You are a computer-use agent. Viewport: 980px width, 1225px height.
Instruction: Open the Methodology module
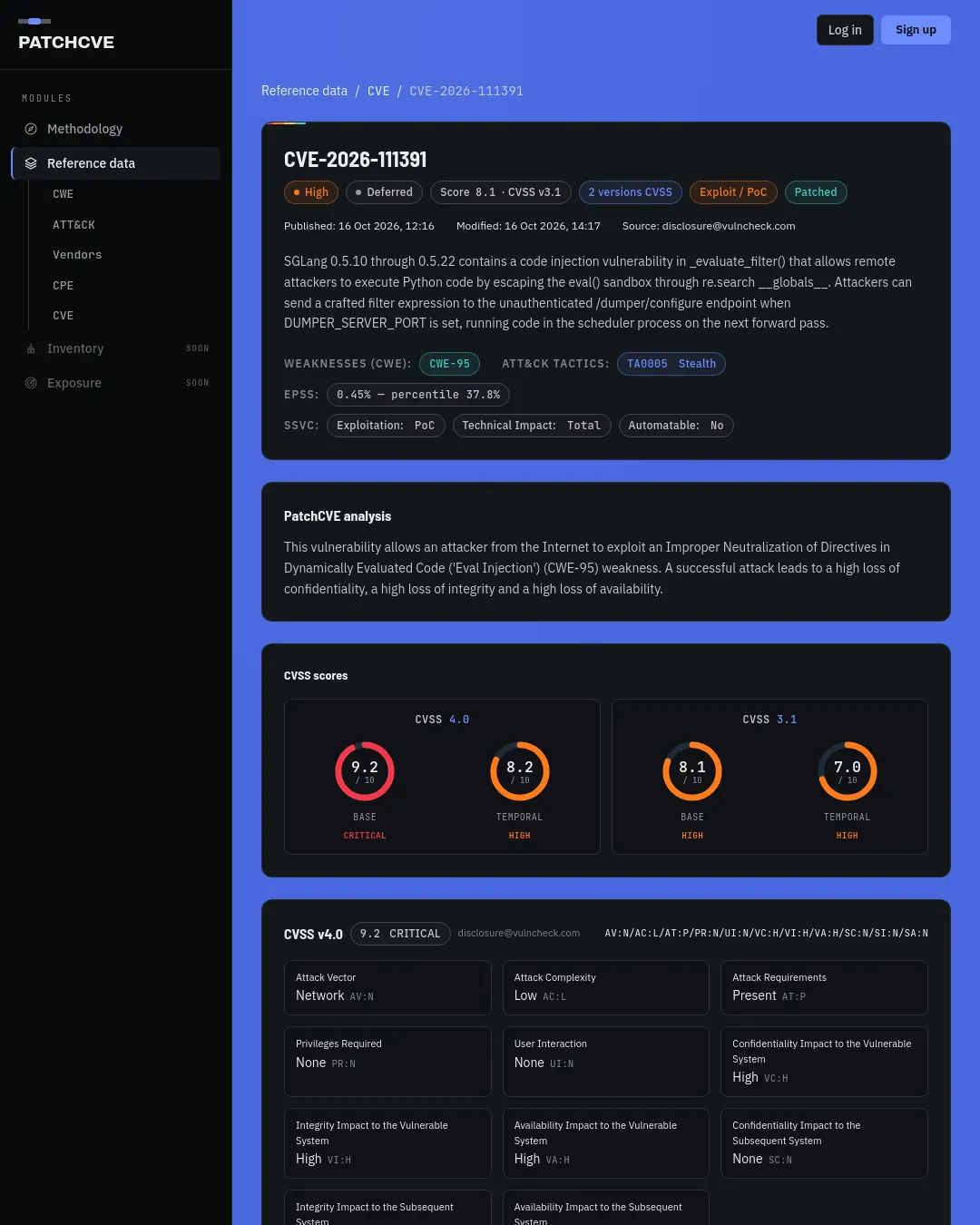[x=116, y=129]
